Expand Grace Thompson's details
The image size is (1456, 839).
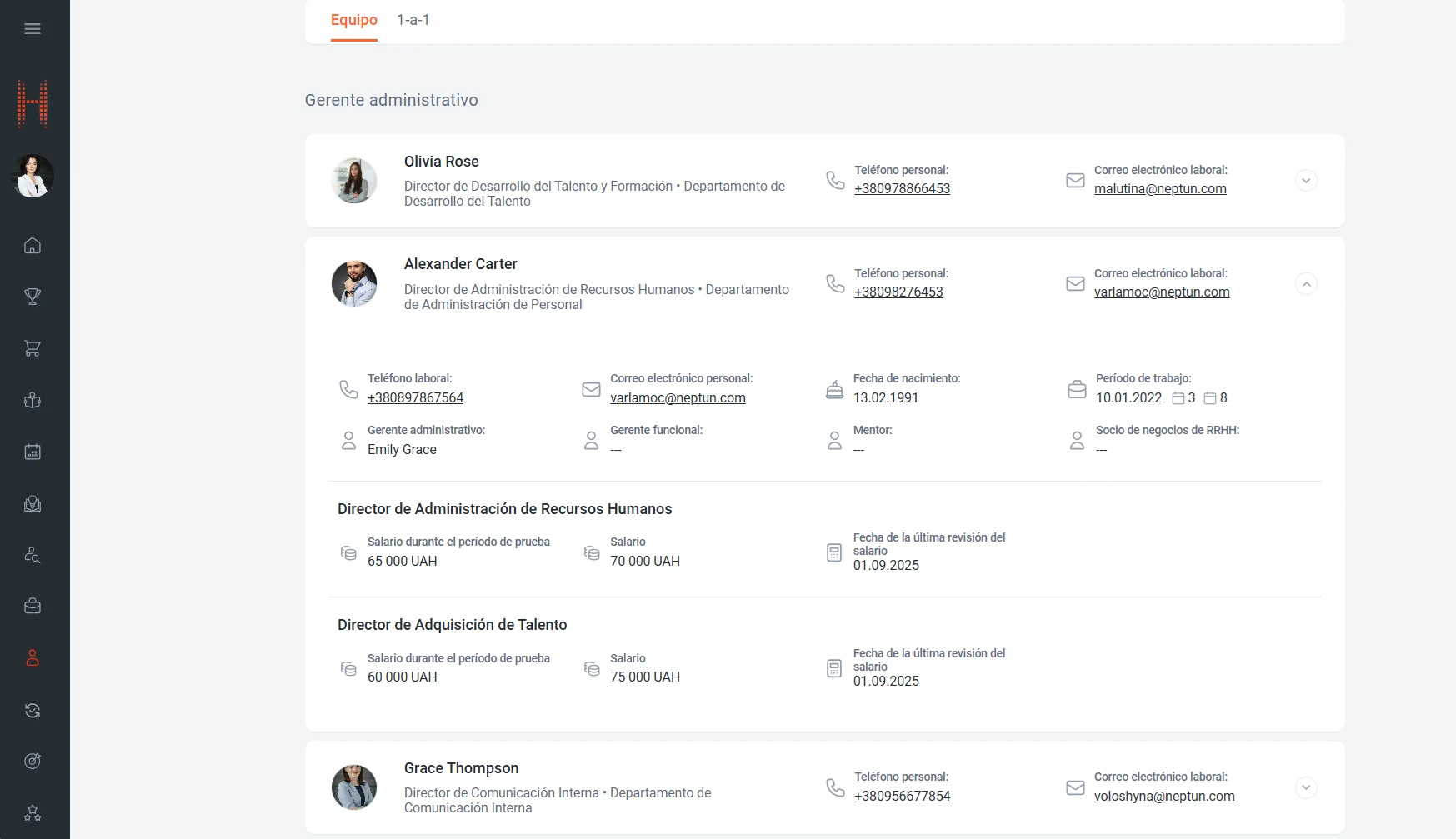coord(1306,787)
